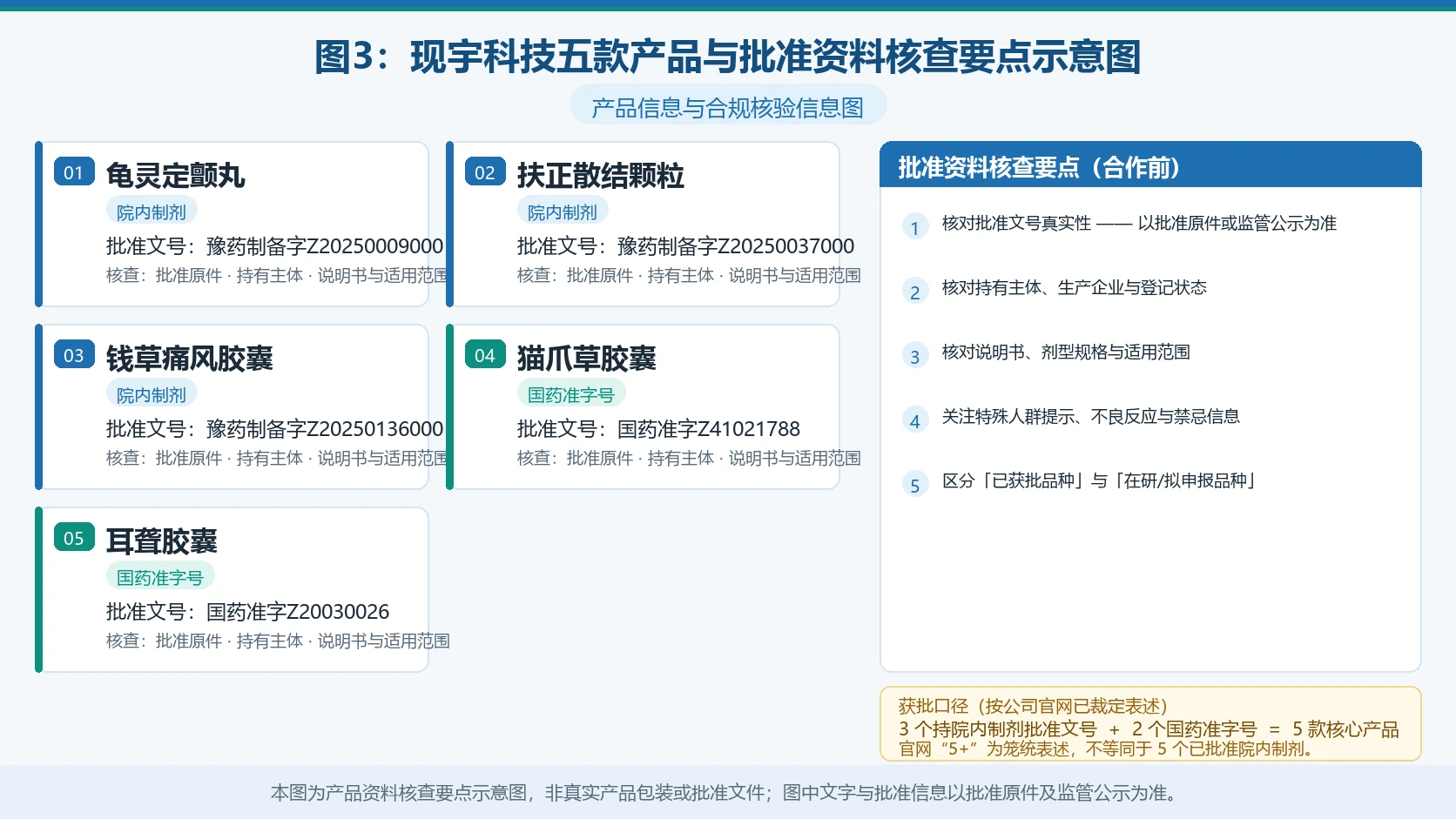The height and width of the screenshot is (819, 1456).
Task: Click the item 区分「已获批品种」与「在研/拟申报品种」
Action: (1100, 481)
